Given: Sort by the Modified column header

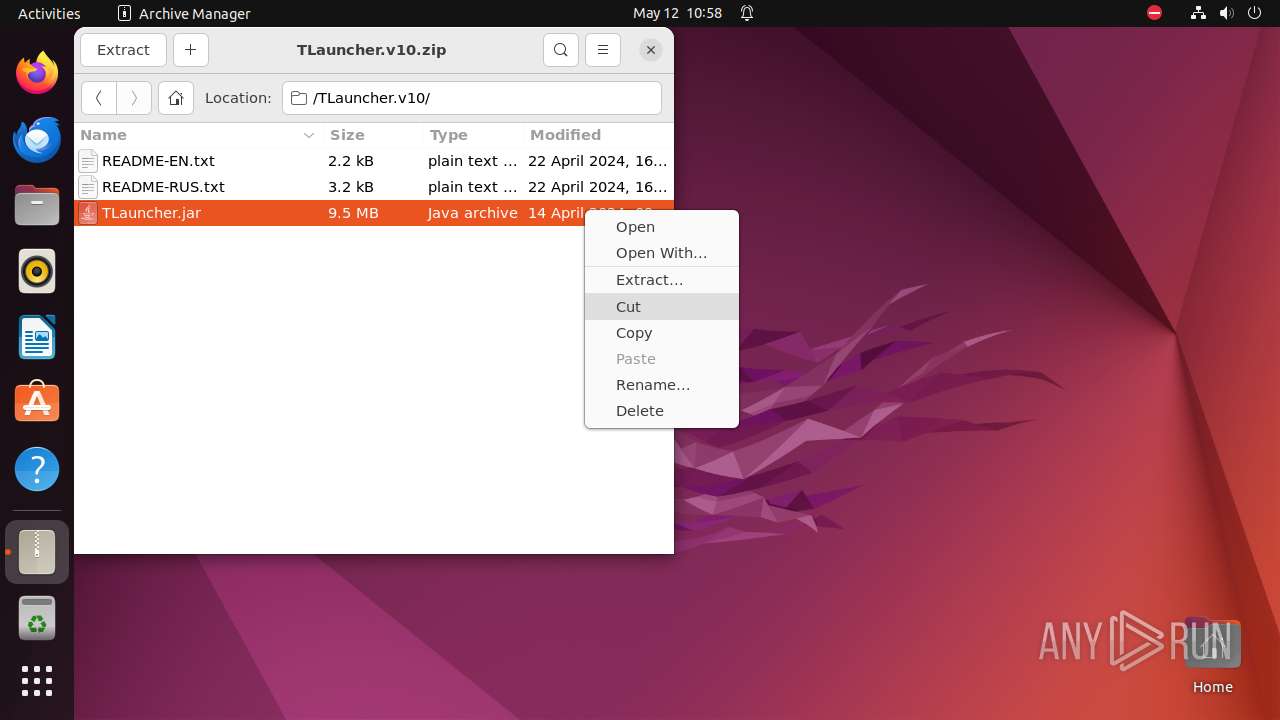Looking at the screenshot, I should point(597,135).
